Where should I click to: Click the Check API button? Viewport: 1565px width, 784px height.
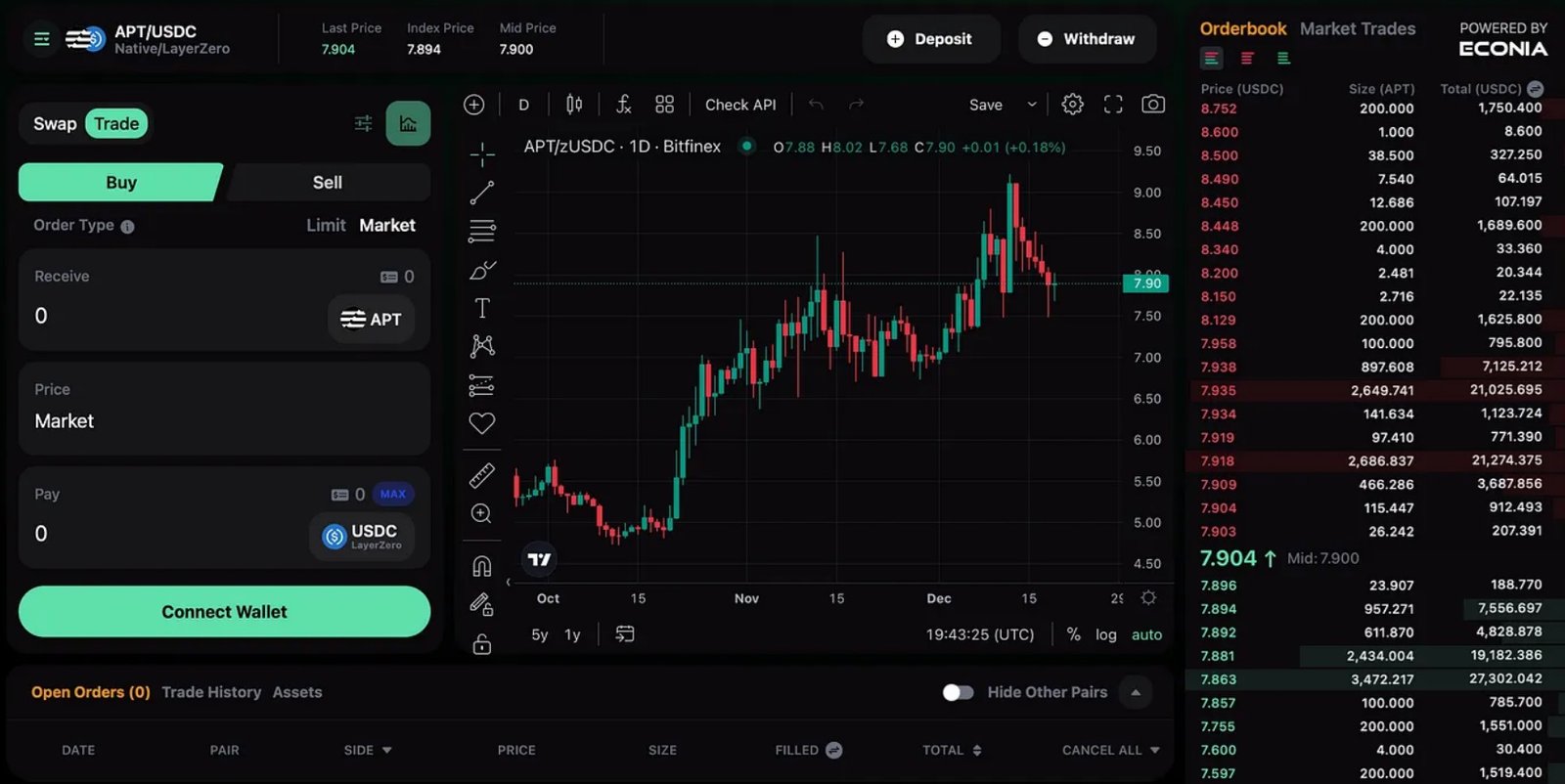coord(740,105)
